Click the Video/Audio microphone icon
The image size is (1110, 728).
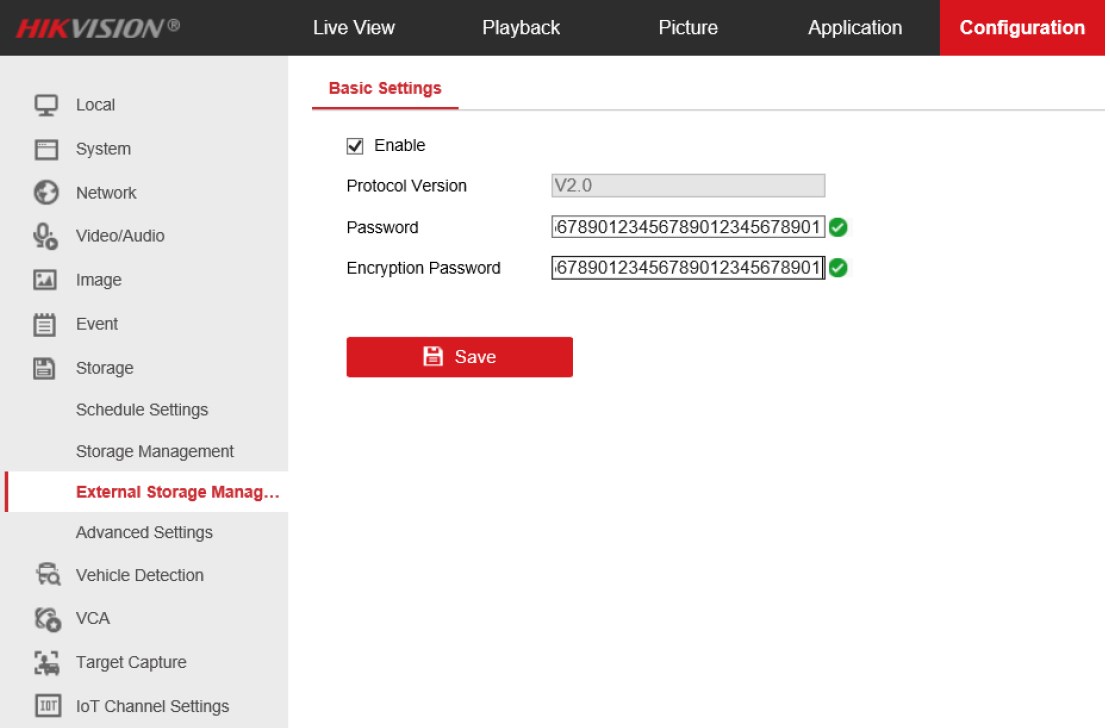pyautogui.click(x=46, y=236)
